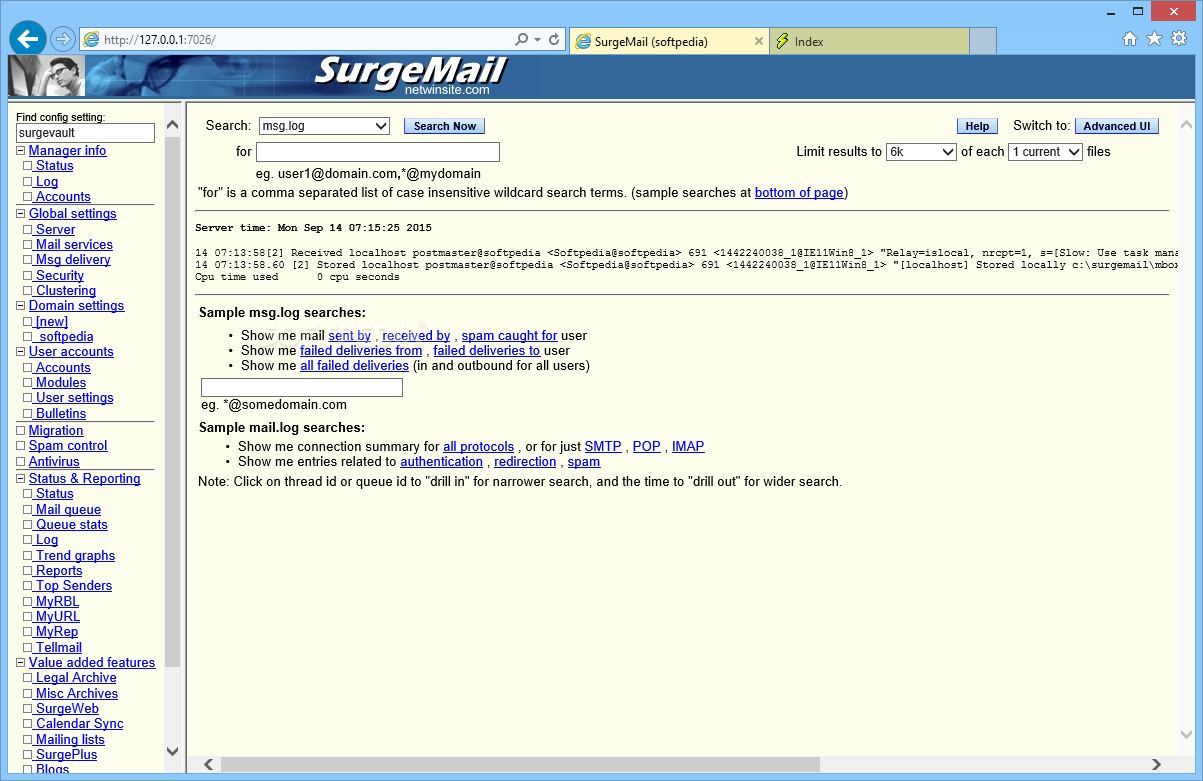Open the Security sidebar item
Viewport: 1203px width, 781px height.
[59, 276]
